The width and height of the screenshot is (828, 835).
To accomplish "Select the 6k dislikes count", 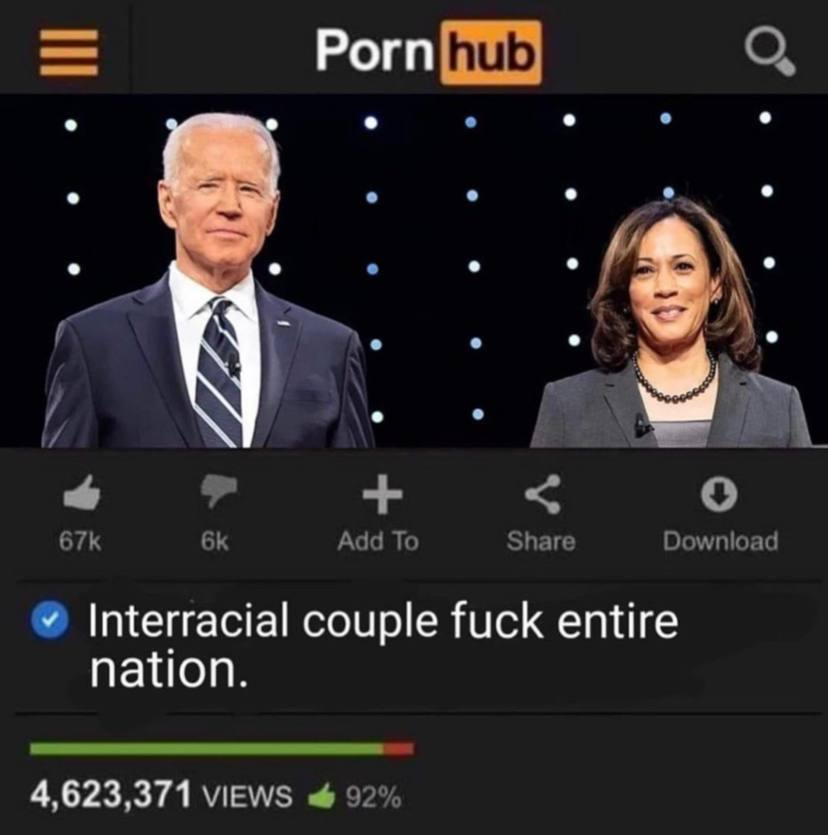I will pos(215,542).
